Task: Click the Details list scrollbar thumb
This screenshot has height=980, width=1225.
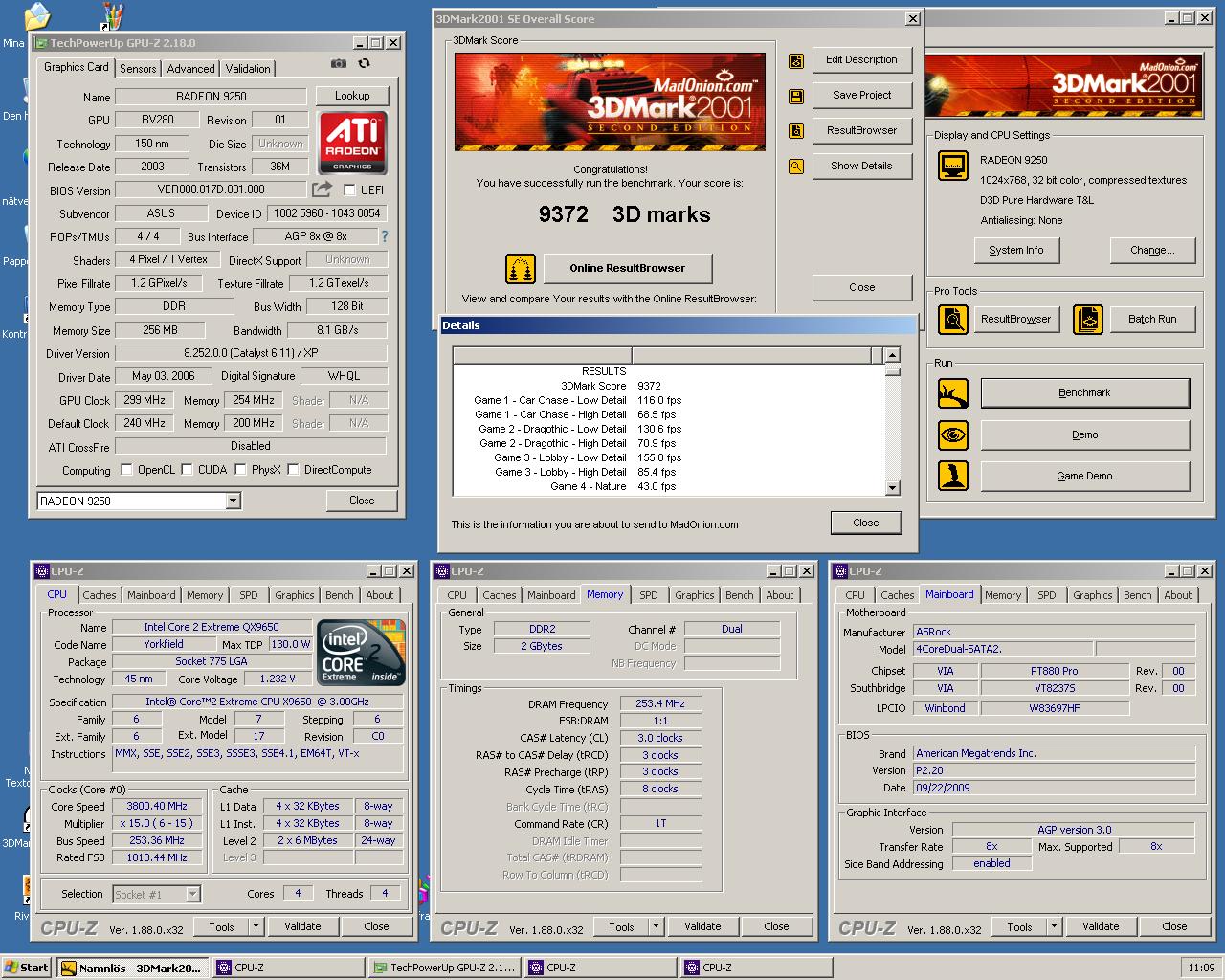Action: pyautogui.click(x=892, y=371)
